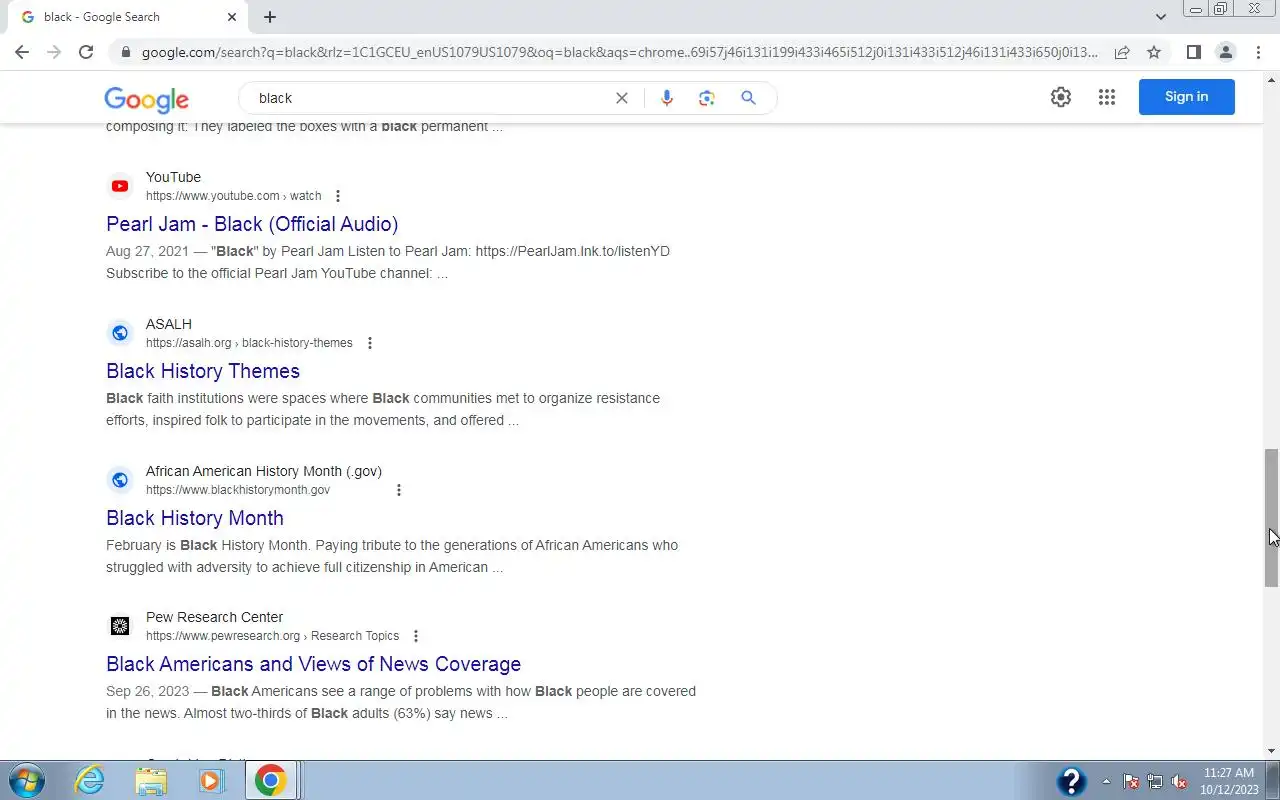Clear the search box text
The height and width of the screenshot is (800, 1280).
click(621, 98)
